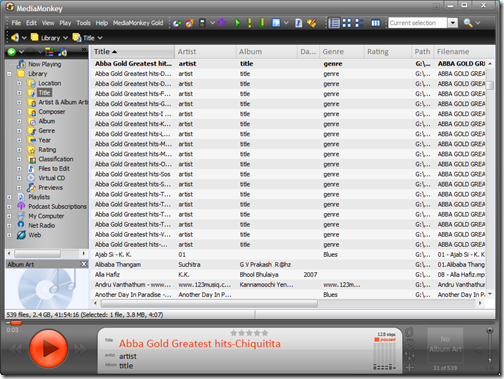
Task: Skip to previous track in player
Action: (x=15, y=350)
